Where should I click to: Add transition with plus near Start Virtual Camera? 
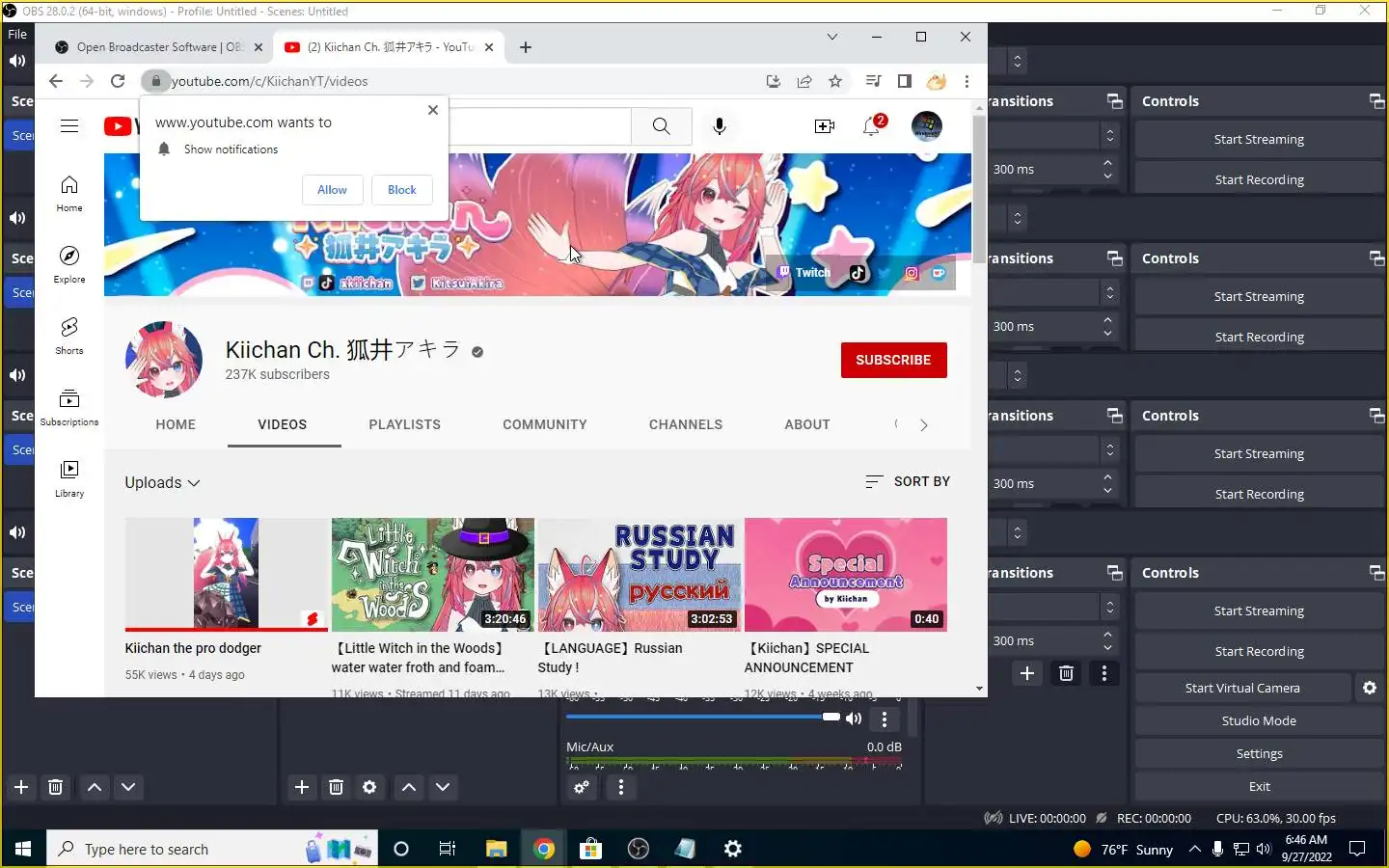coord(1027,673)
